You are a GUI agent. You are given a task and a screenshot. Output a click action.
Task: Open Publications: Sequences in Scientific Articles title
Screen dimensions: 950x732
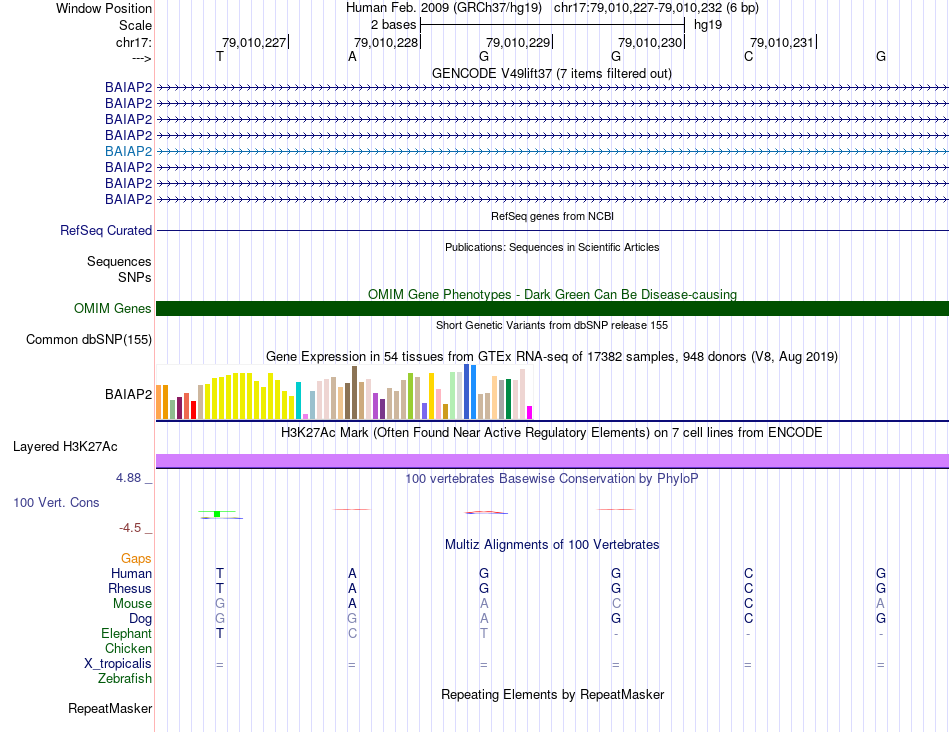pos(552,247)
